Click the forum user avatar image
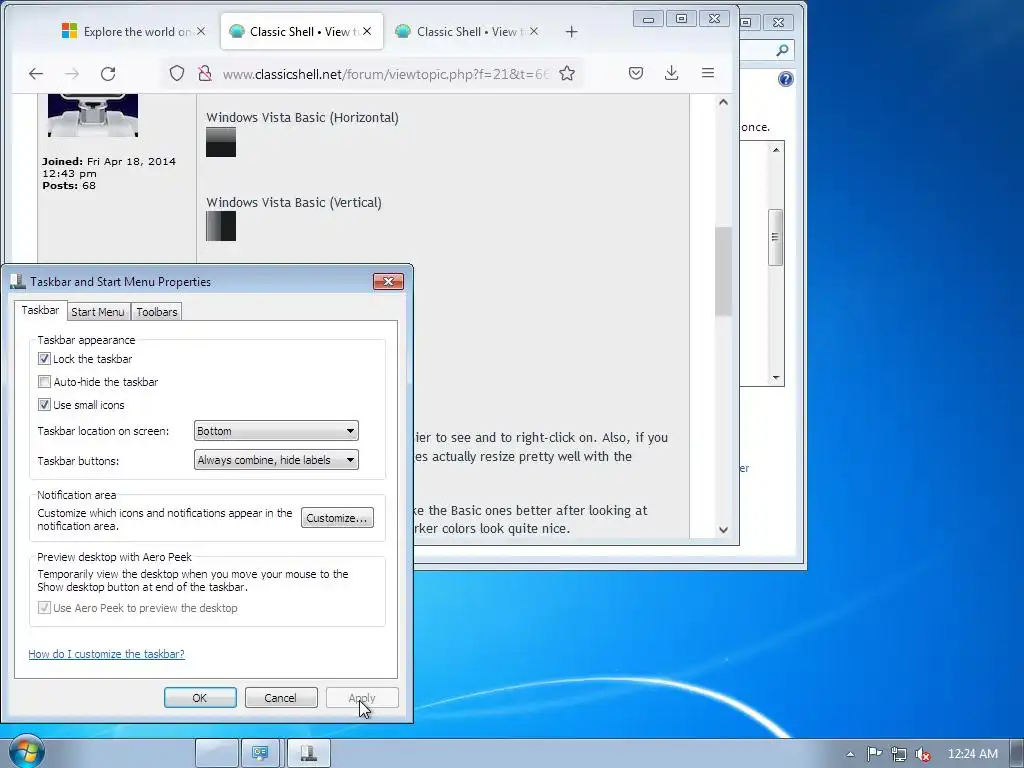Screen dimensions: 1024x768 pos(93,116)
